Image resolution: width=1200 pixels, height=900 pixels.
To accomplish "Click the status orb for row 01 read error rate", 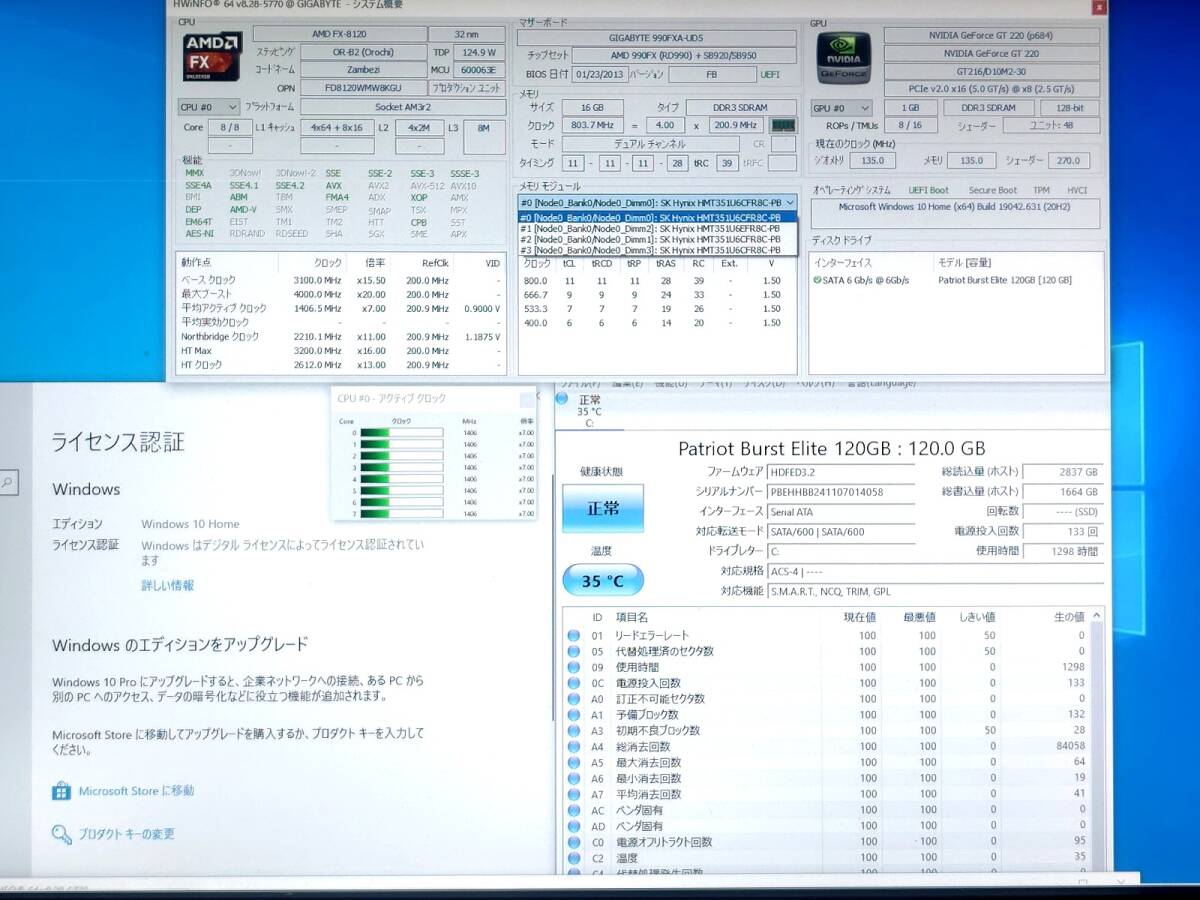I will tap(574, 636).
